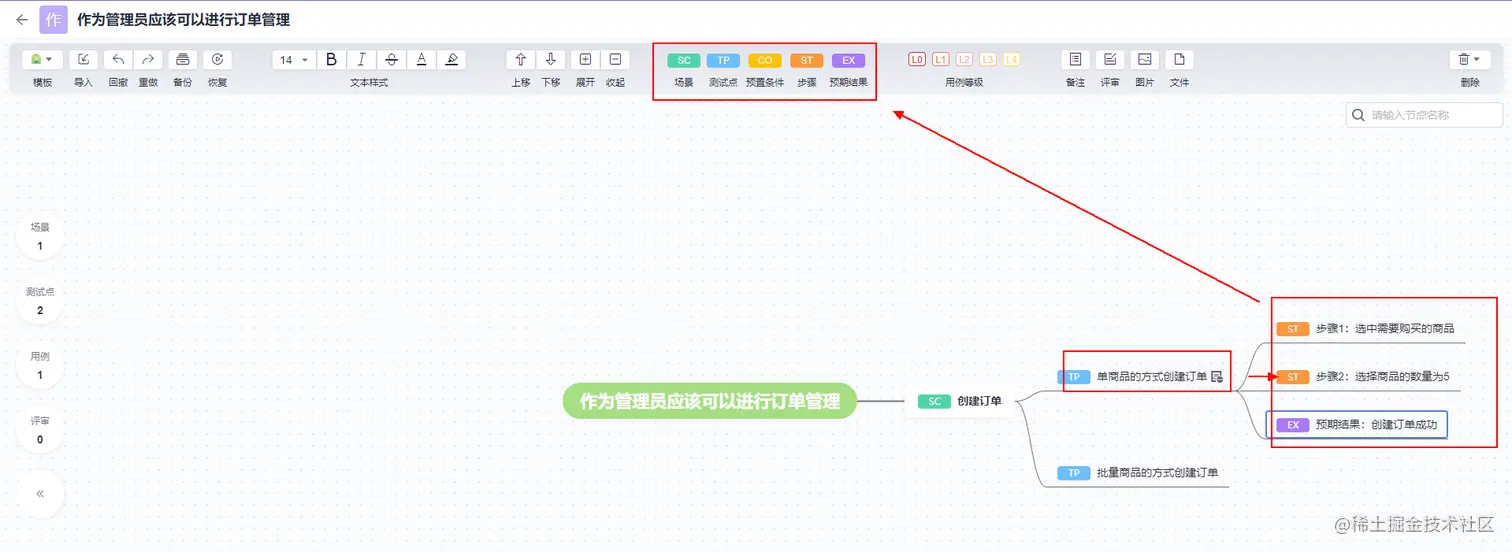Screen dimensions: 1512x552
Task: Apply the CO 预置条件 tag
Action: click(x=765, y=61)
